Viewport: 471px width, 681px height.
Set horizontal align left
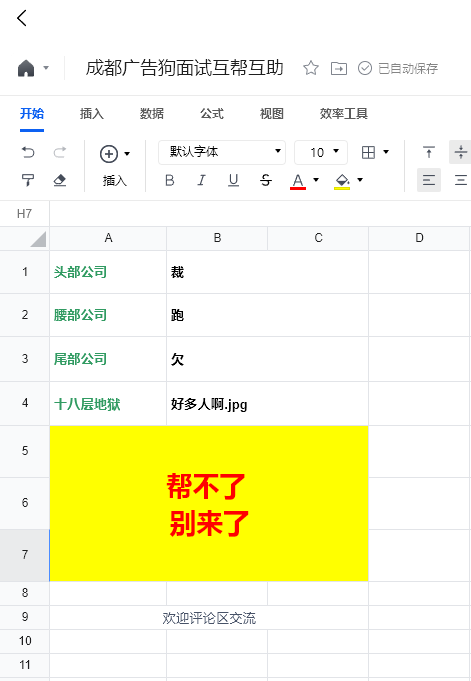coord(429,180)
